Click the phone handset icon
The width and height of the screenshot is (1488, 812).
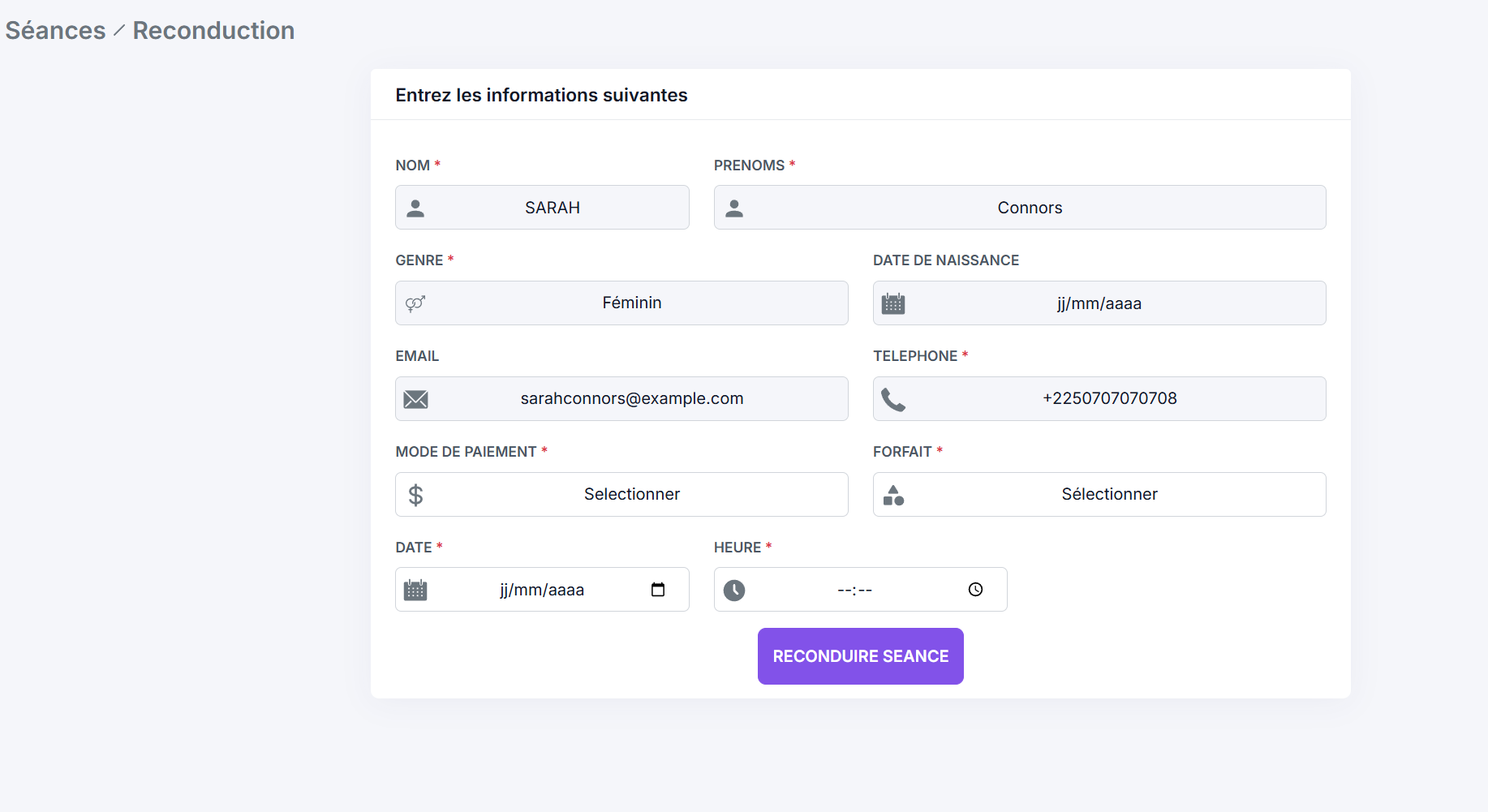pyautogui.click(x=893, y=399)
